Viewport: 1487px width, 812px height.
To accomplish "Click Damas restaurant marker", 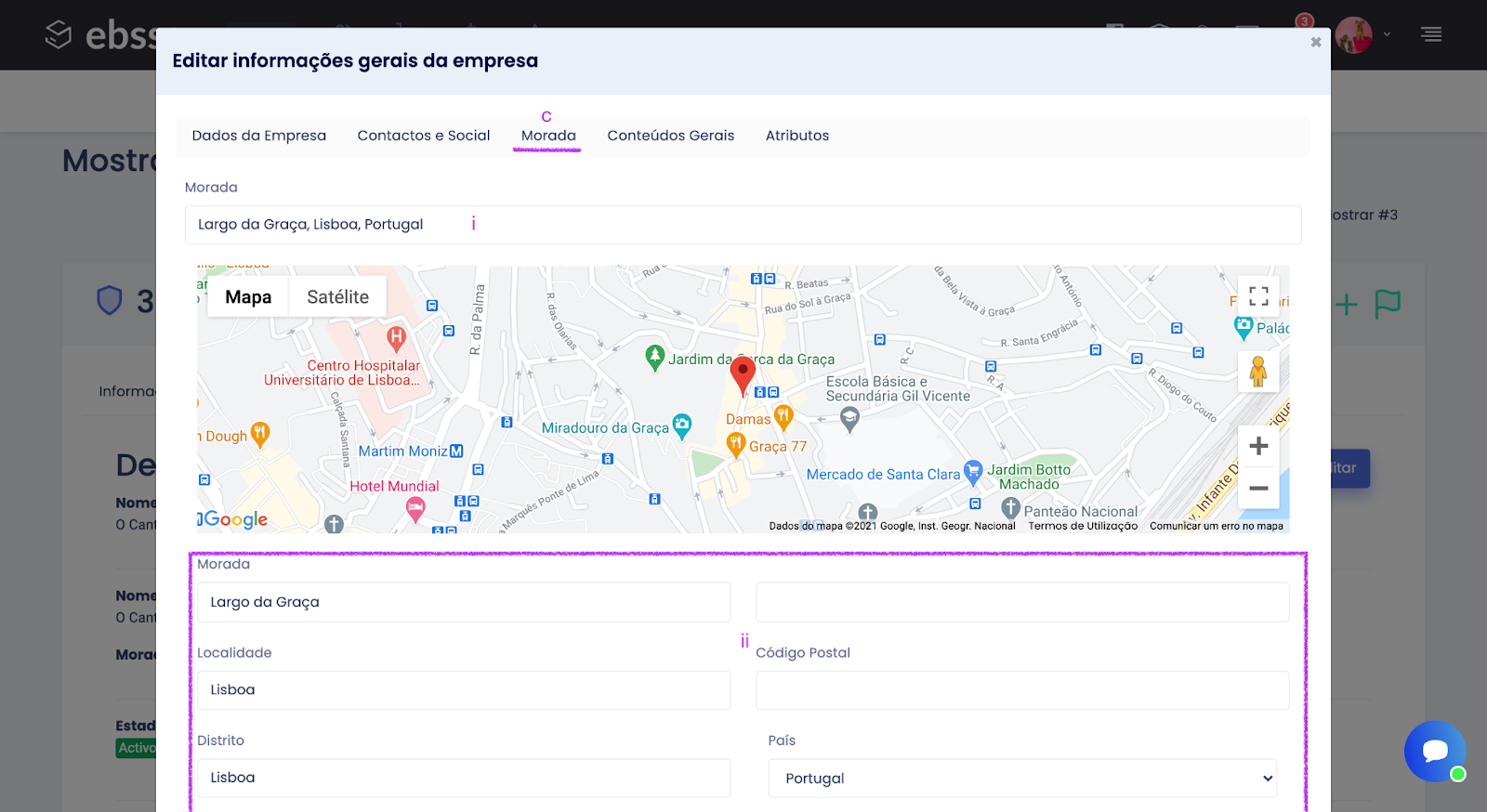I will coord(783,417).
